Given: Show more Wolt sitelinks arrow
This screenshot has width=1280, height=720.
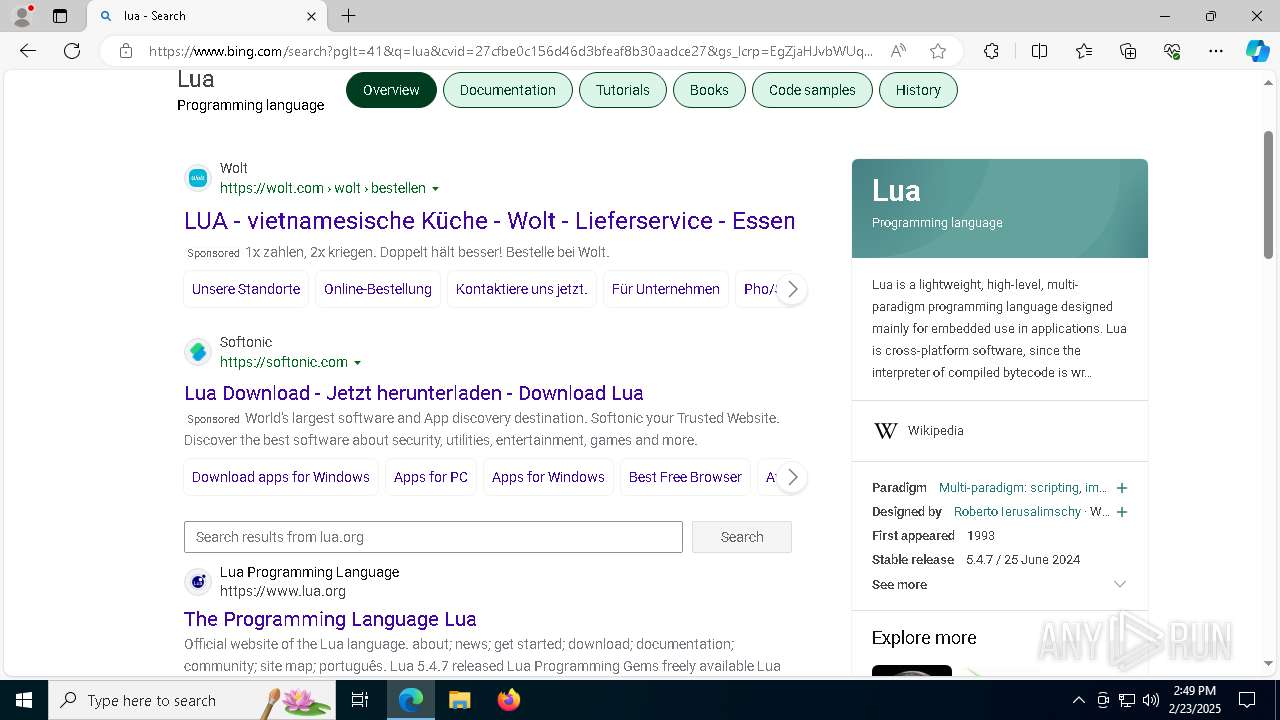Looking at the screenshot, I should (x=792, y=289).
